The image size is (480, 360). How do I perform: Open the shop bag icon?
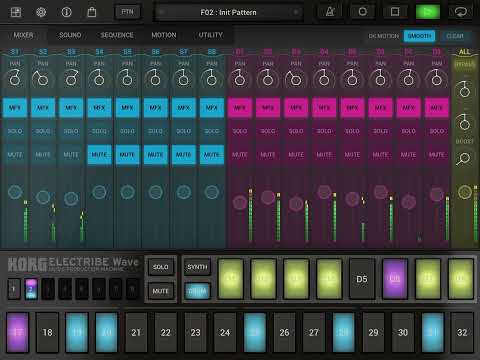pyautogui.click(x=92, y=12)
